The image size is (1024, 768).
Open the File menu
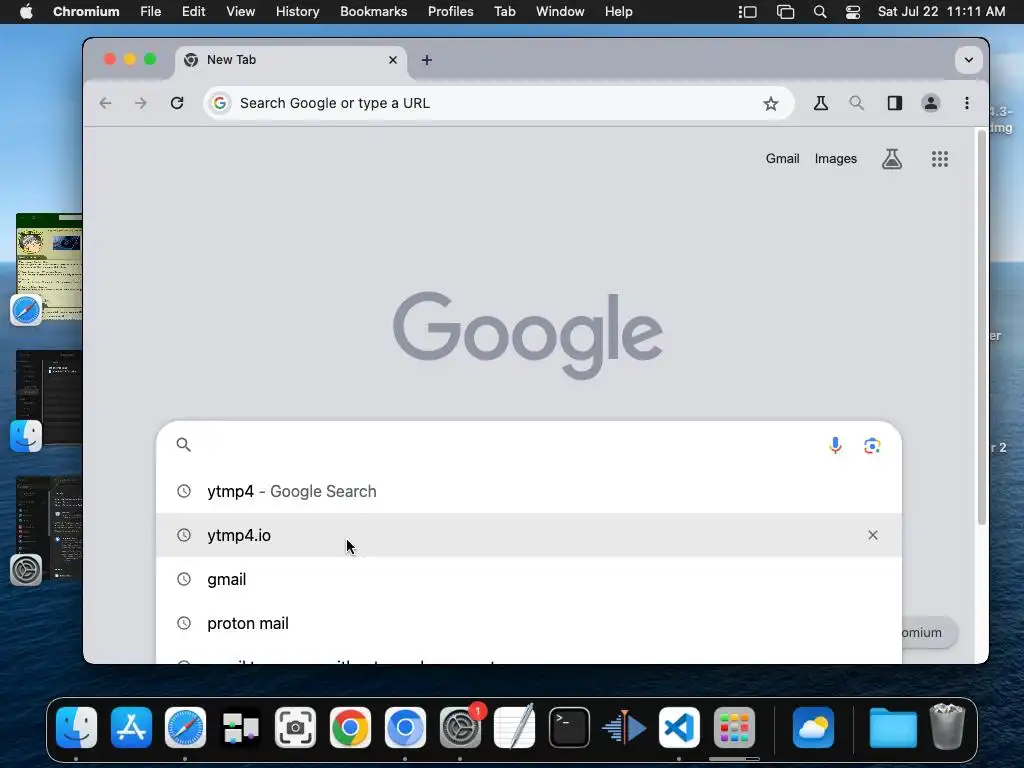(x=151, y=12)
